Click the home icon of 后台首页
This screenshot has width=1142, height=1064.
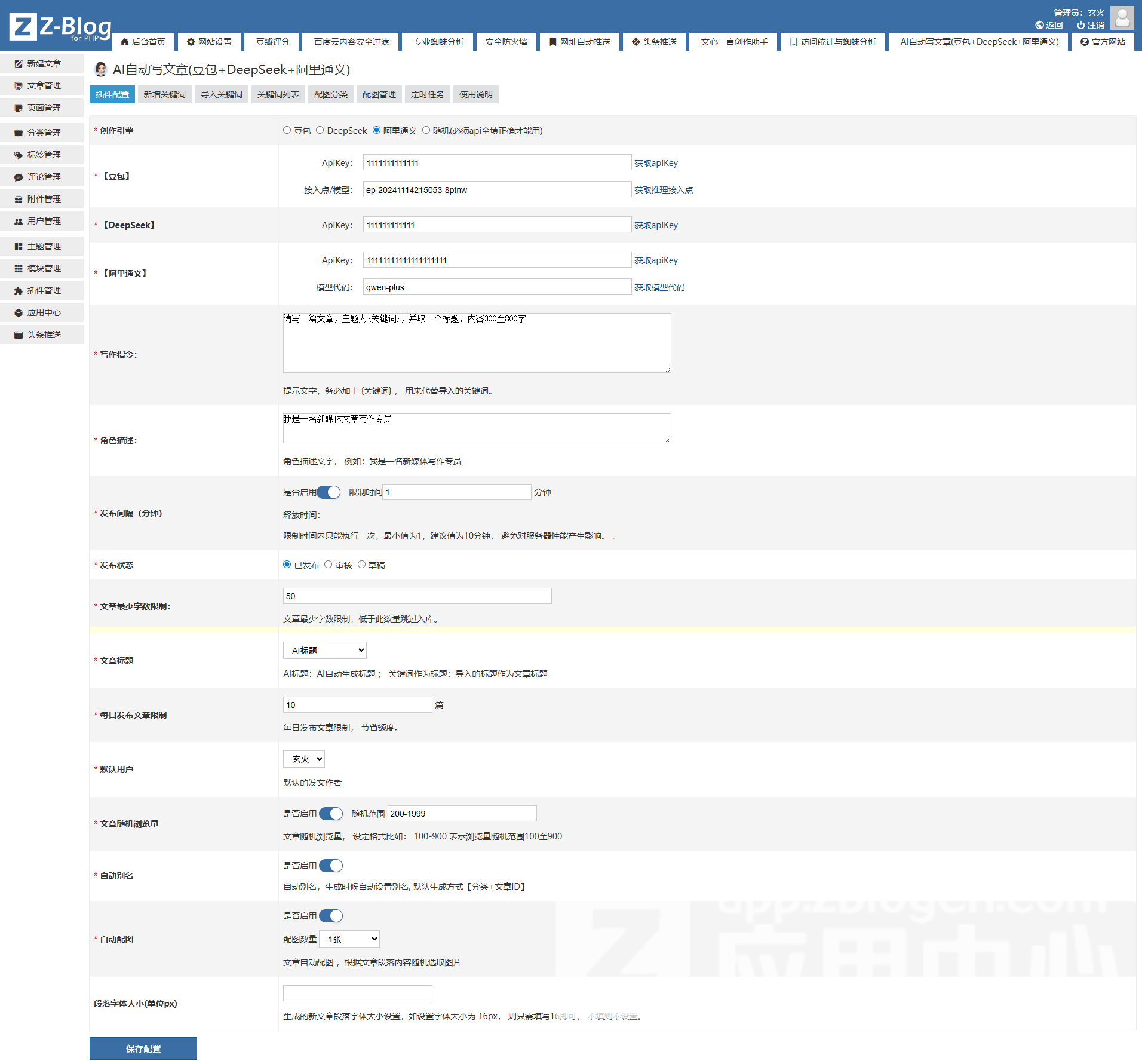pos(125,42)
